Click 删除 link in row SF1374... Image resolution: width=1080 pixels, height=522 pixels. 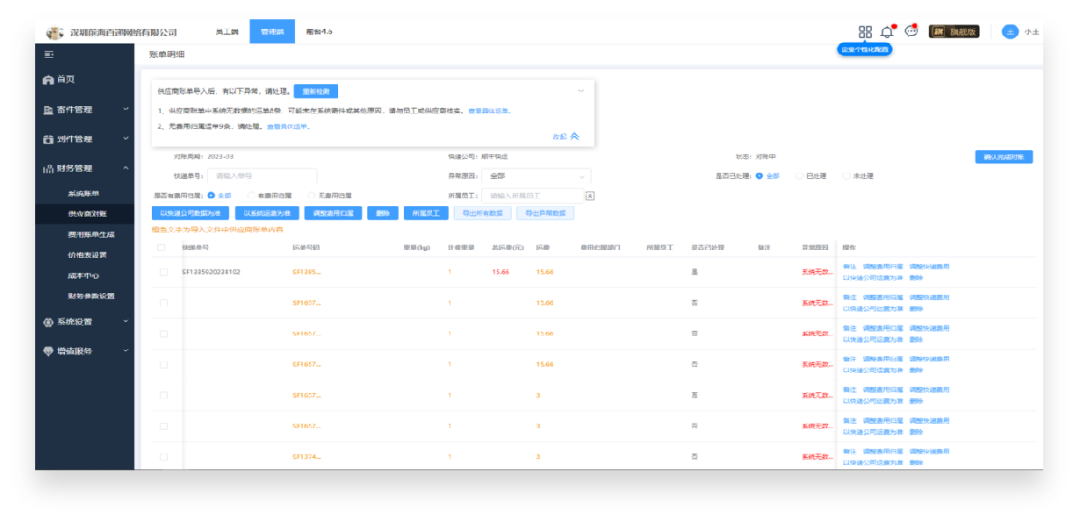coord(915,462)
